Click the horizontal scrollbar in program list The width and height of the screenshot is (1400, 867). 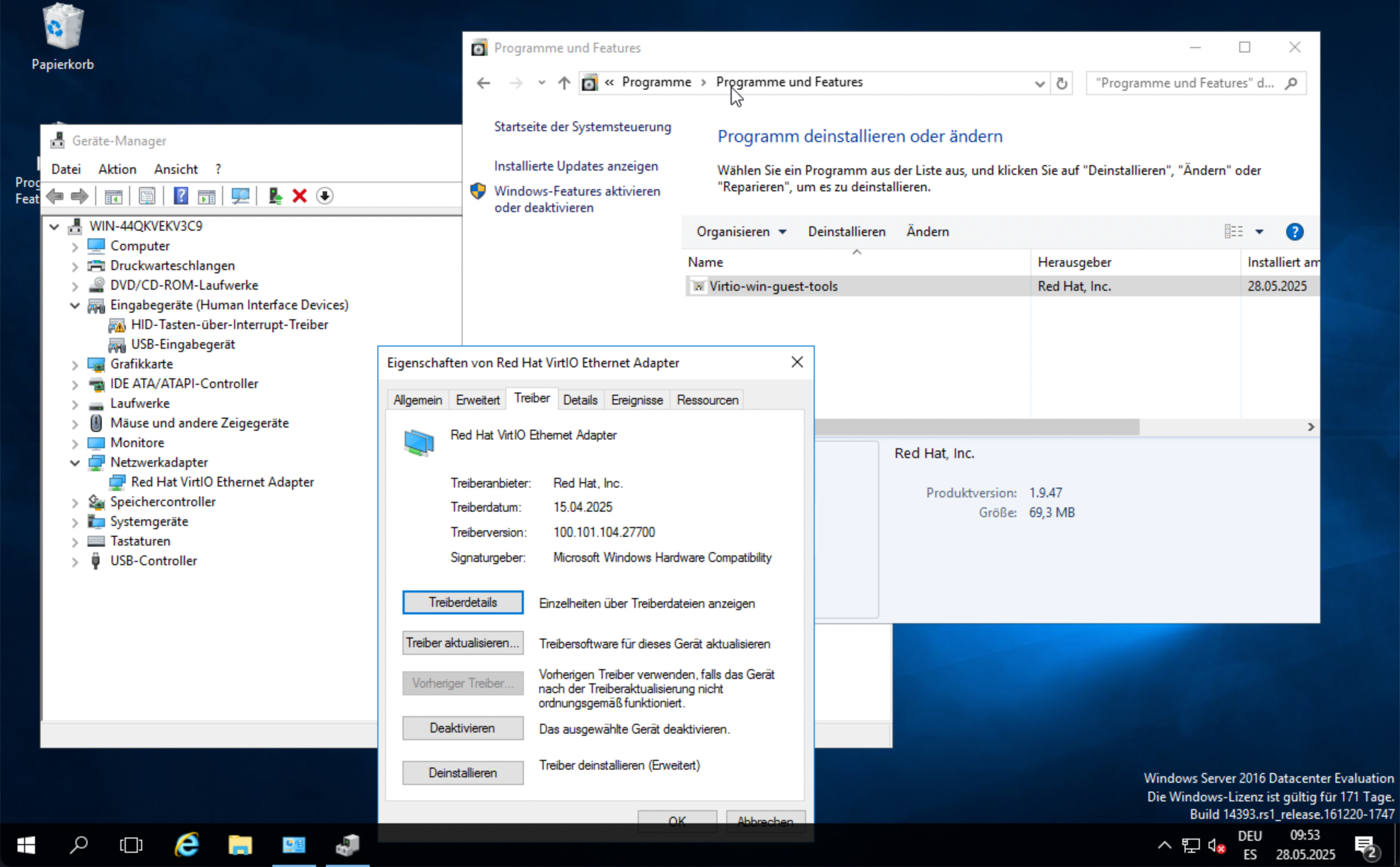[975, 426]
